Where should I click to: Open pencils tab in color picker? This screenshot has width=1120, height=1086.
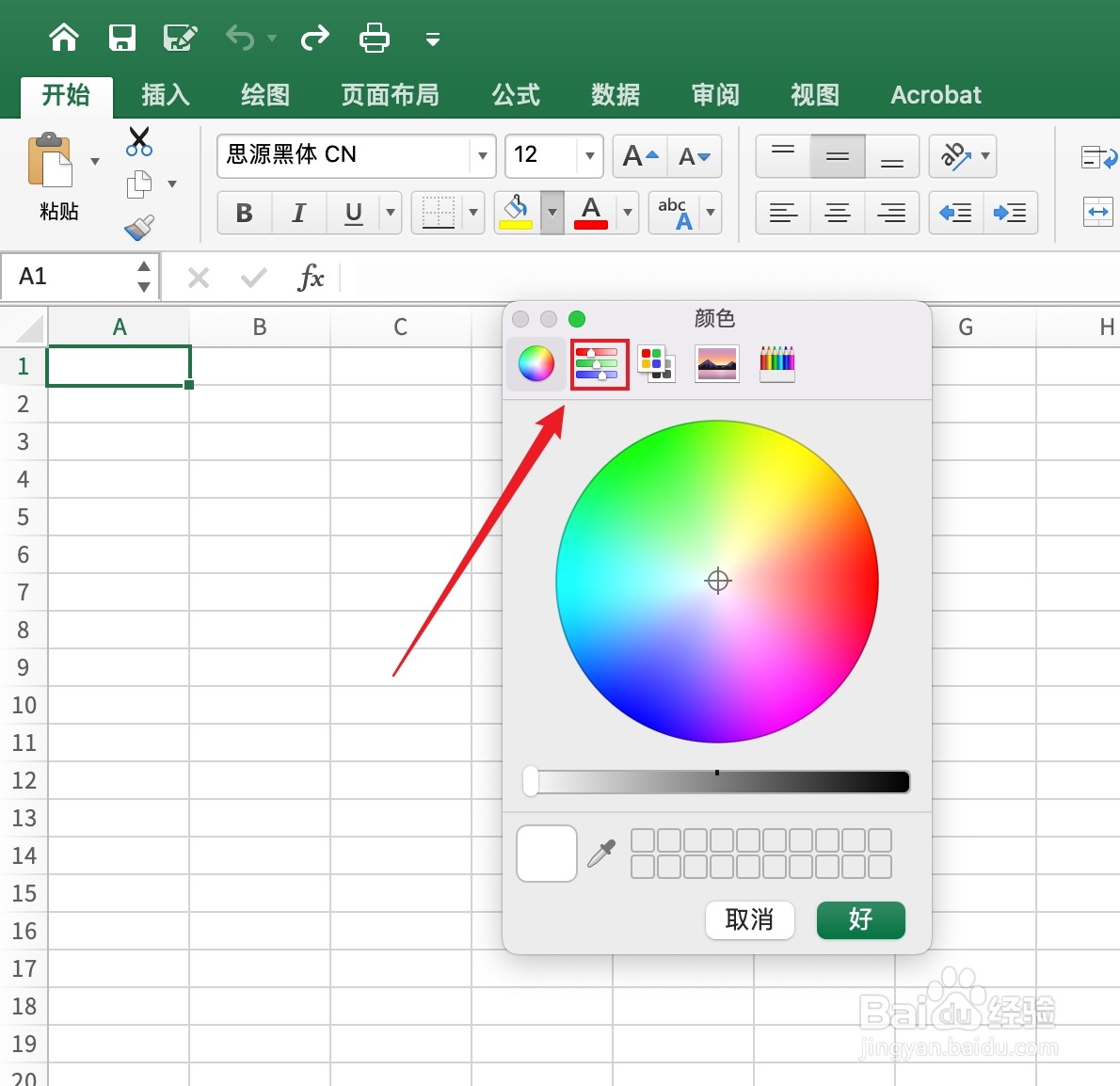[777, 364]
